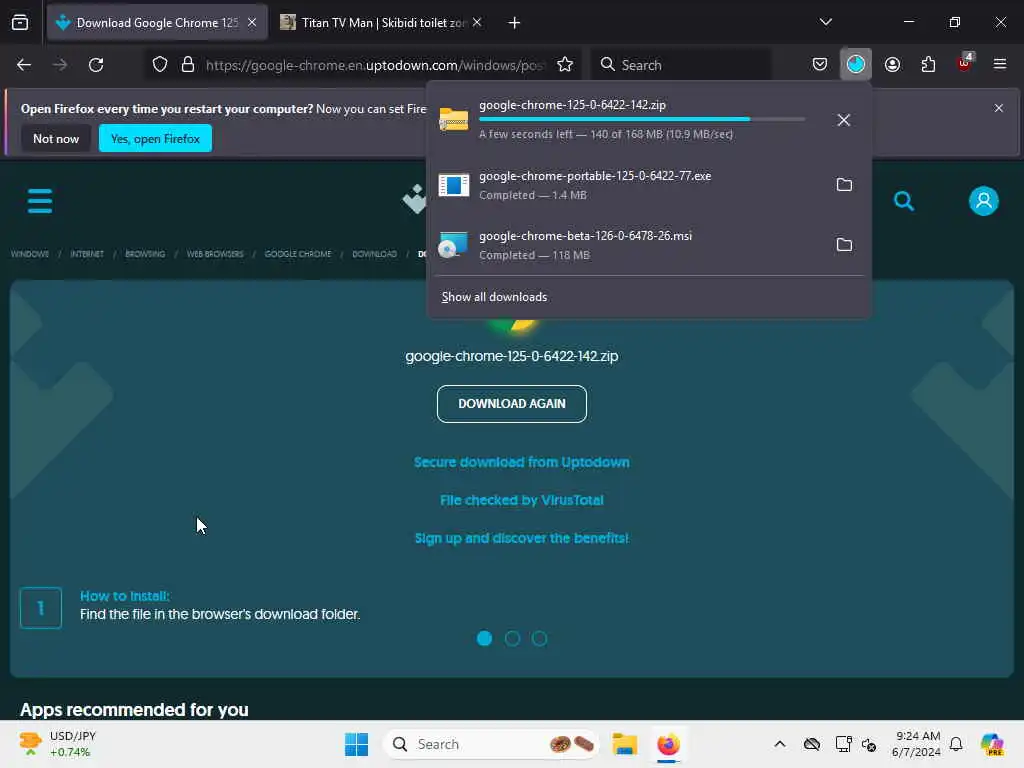Click Not now button
This screenshot has height=768, width=1024.
tap(56, 138)
